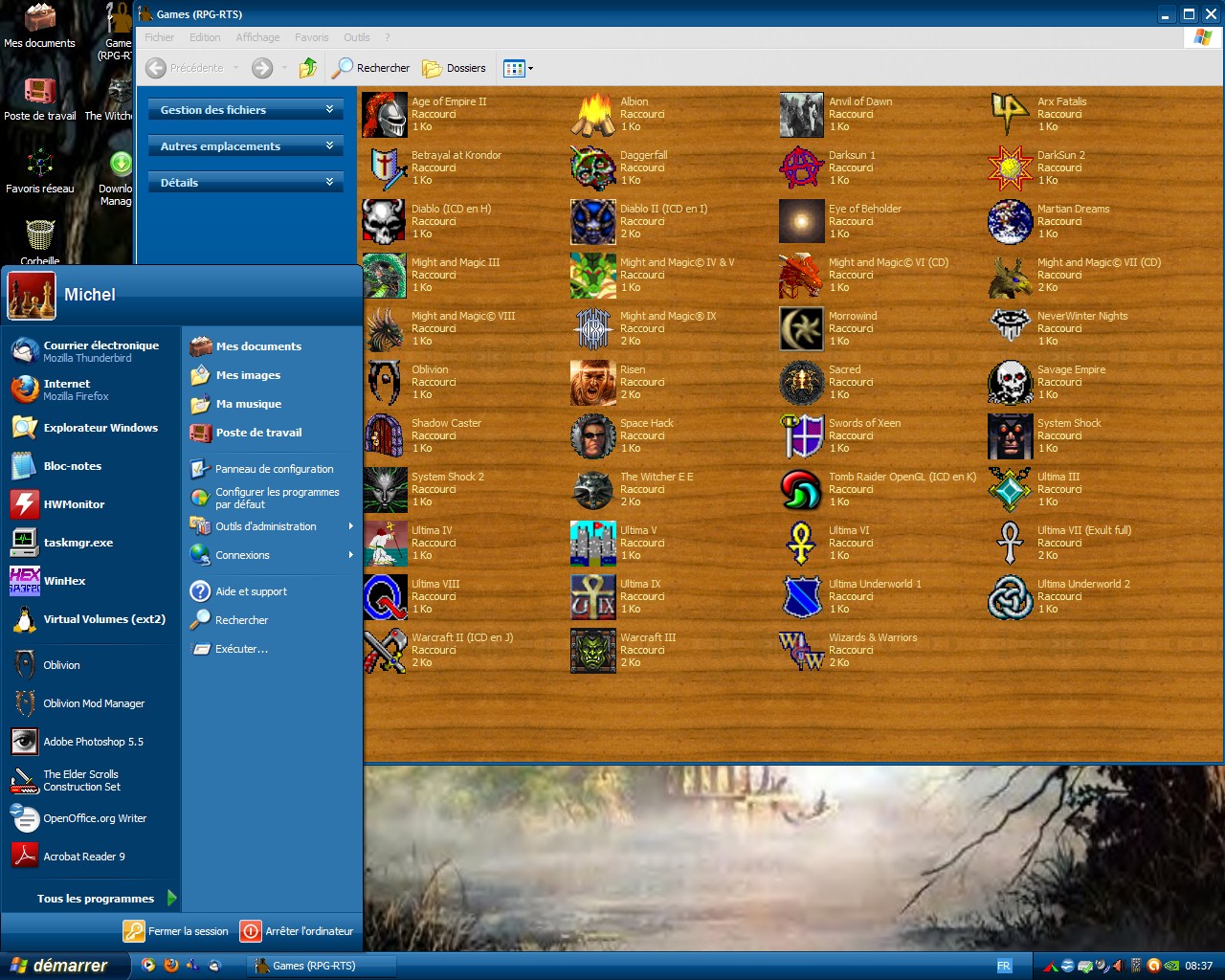The image size is (1225, 980).
Task: Expand Tous les programmes list
Action: click(107, 899)
